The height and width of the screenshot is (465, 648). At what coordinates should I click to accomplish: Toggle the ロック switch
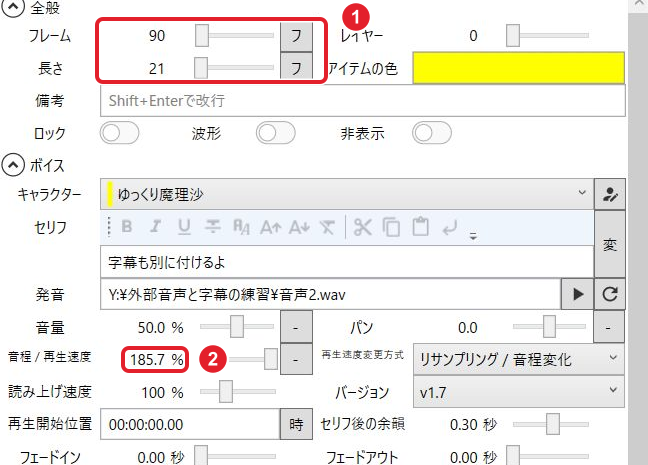click(119, 133)
